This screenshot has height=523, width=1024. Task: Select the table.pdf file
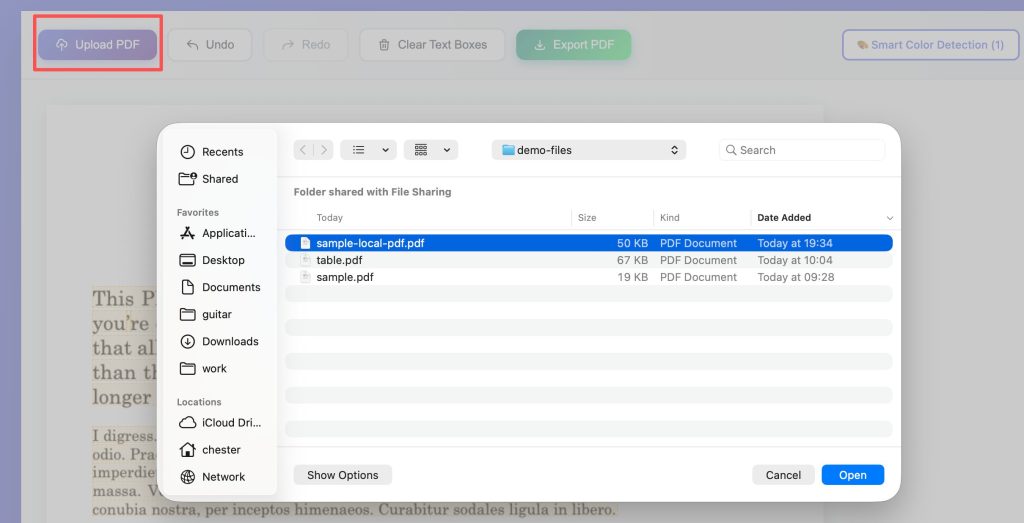(x=589, y=260)
